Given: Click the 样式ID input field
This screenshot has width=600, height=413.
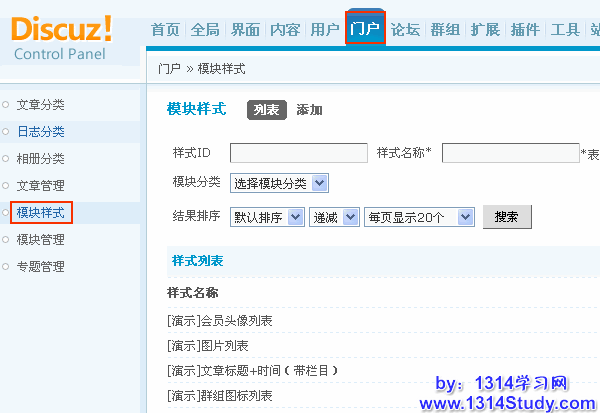Looking at the screenshot, I should (299, 153).
